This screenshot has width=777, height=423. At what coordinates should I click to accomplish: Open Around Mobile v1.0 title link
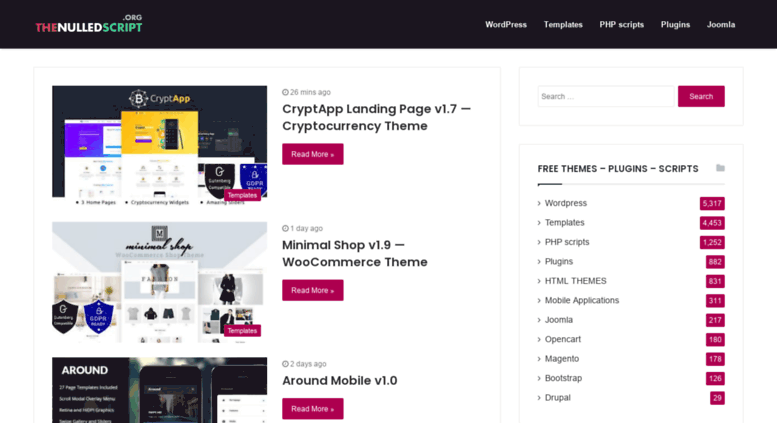pos(339,380)
